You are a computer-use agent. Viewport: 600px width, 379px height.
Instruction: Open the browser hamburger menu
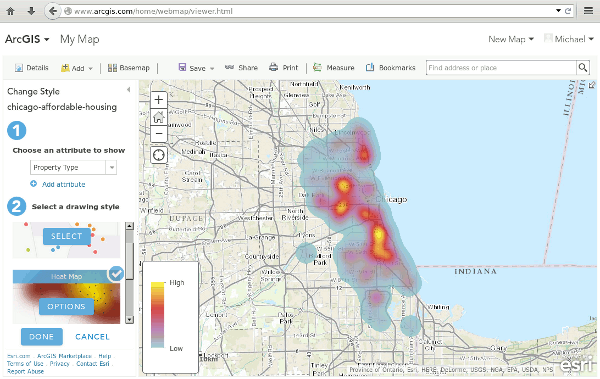588,11
